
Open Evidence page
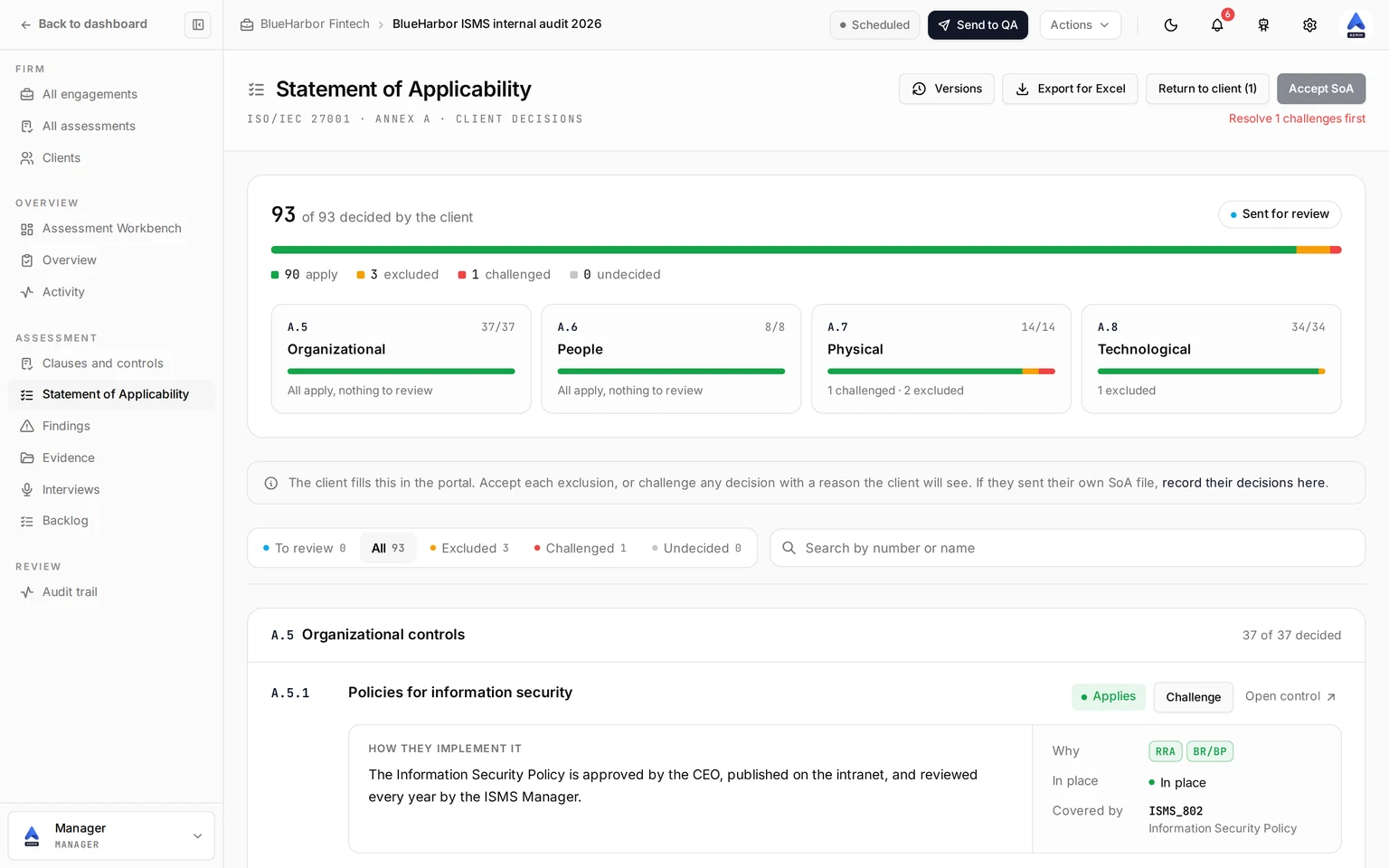click(111, 458)
